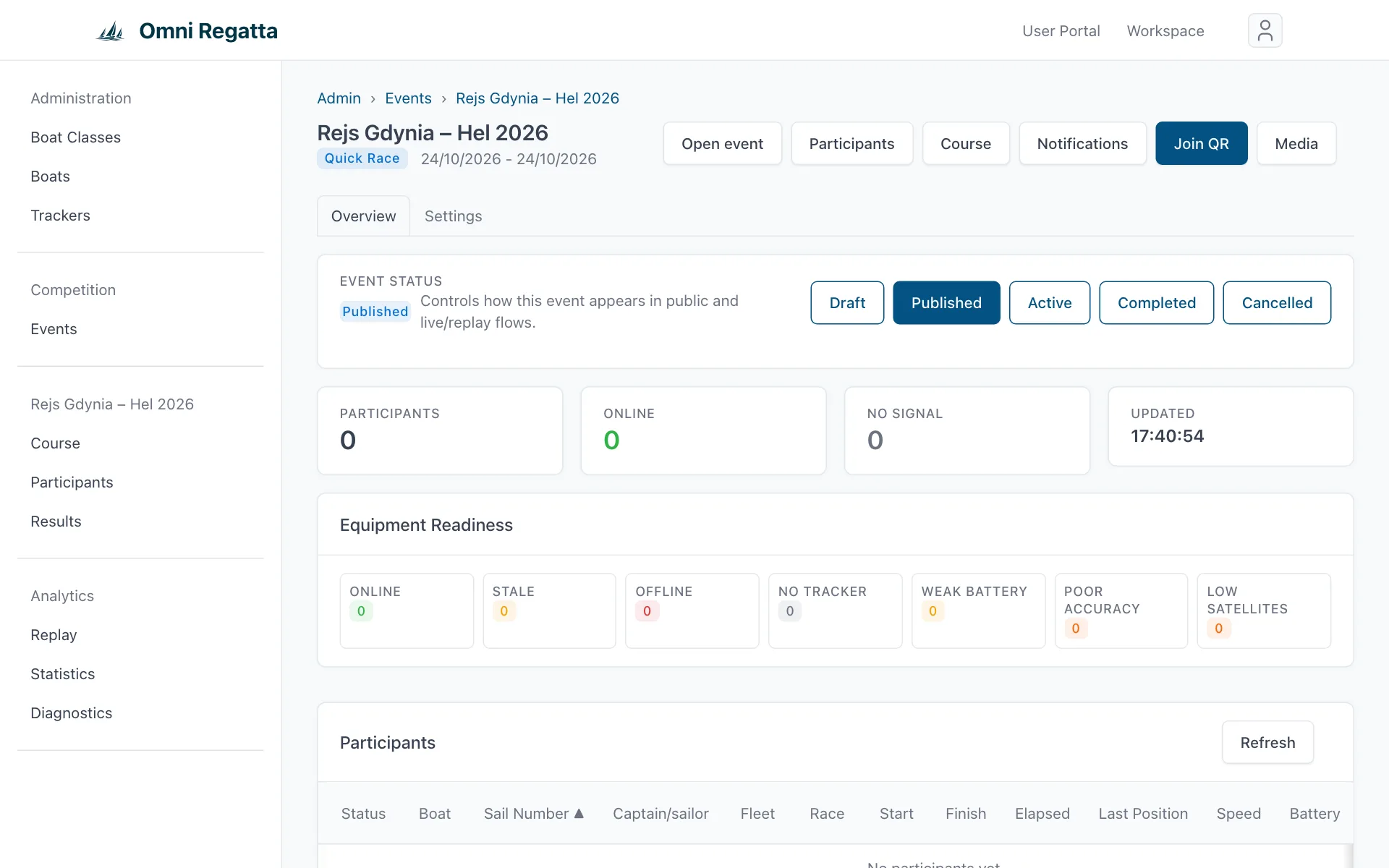Viewport: 1389px width, 868px height.
Task: Click the Boat column header
Action: coord(434,814)
